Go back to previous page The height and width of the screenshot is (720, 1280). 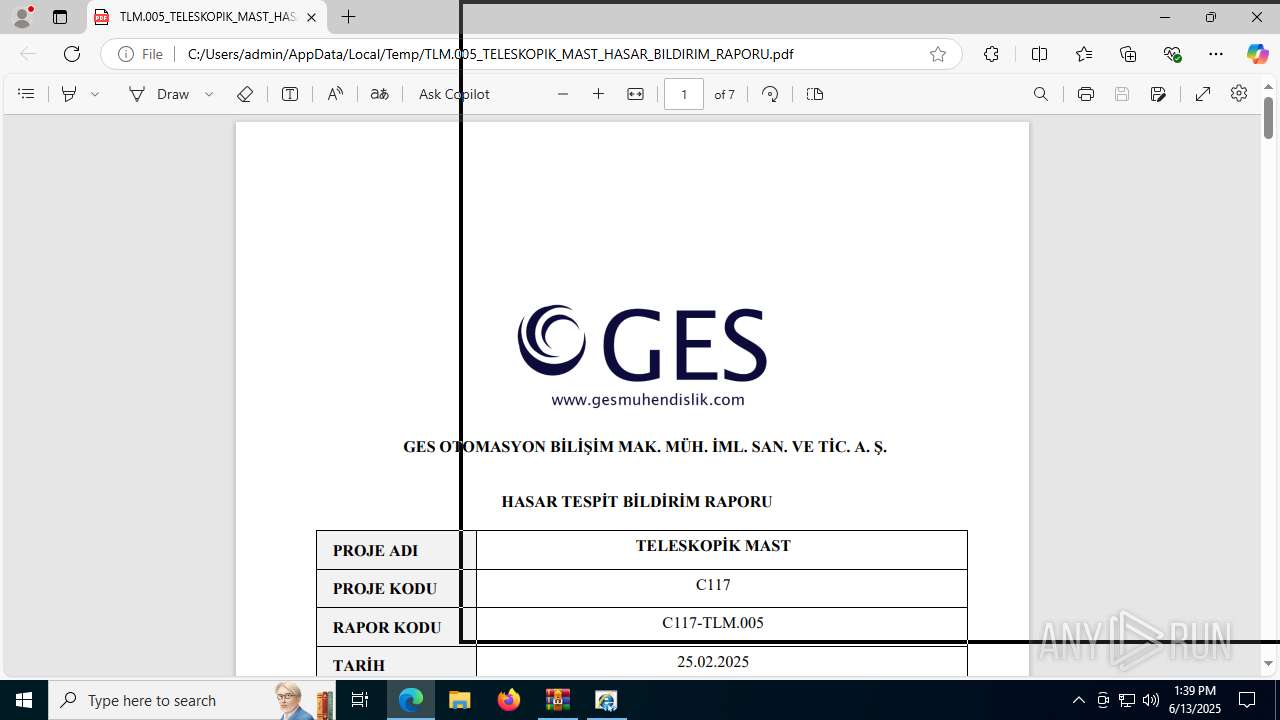(x=28, y=54)
